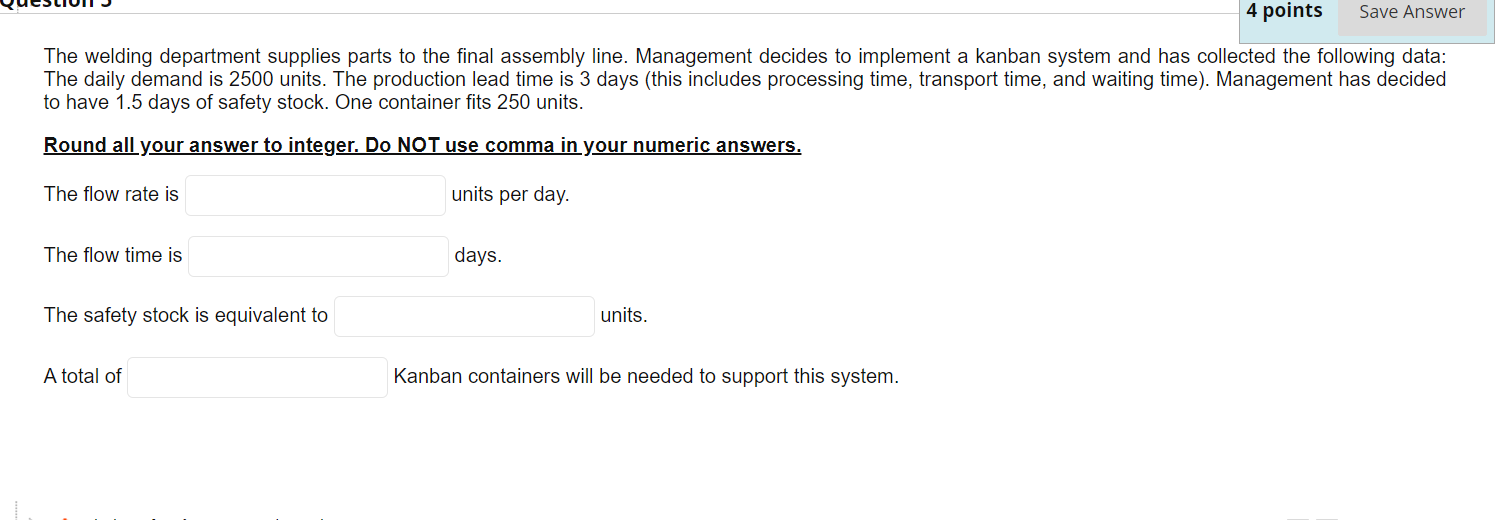Select the flow time answer box

point(318,256)
